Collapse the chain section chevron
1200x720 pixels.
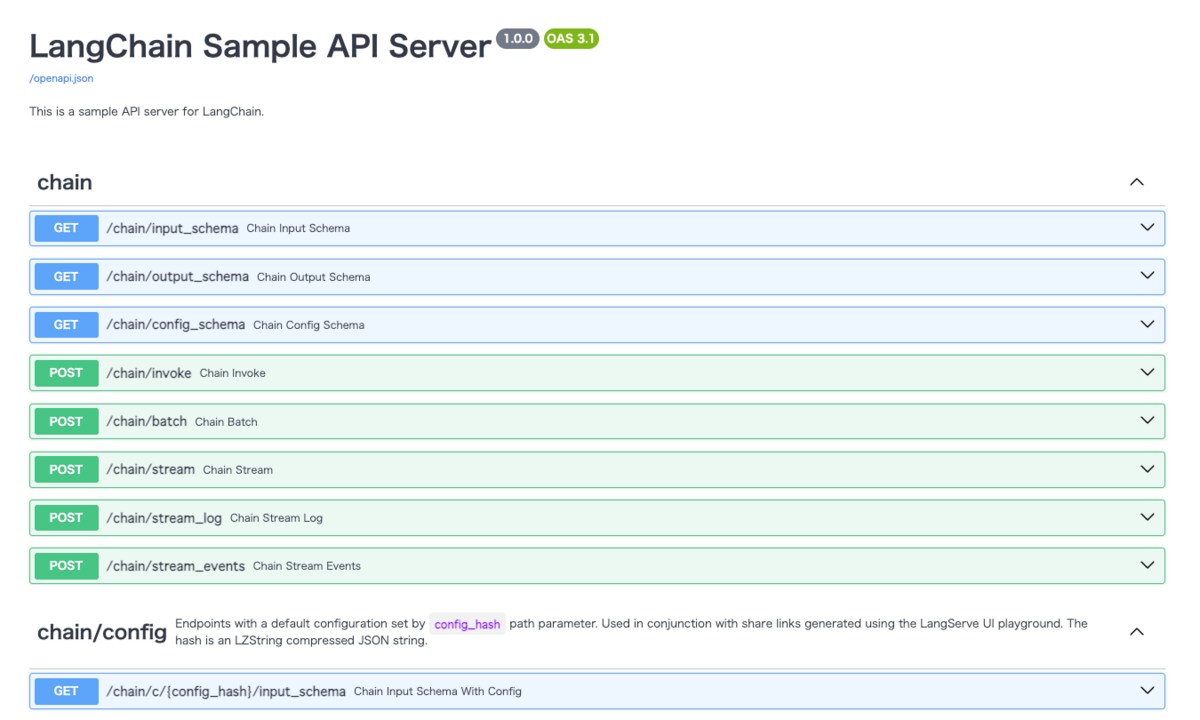1136,182
